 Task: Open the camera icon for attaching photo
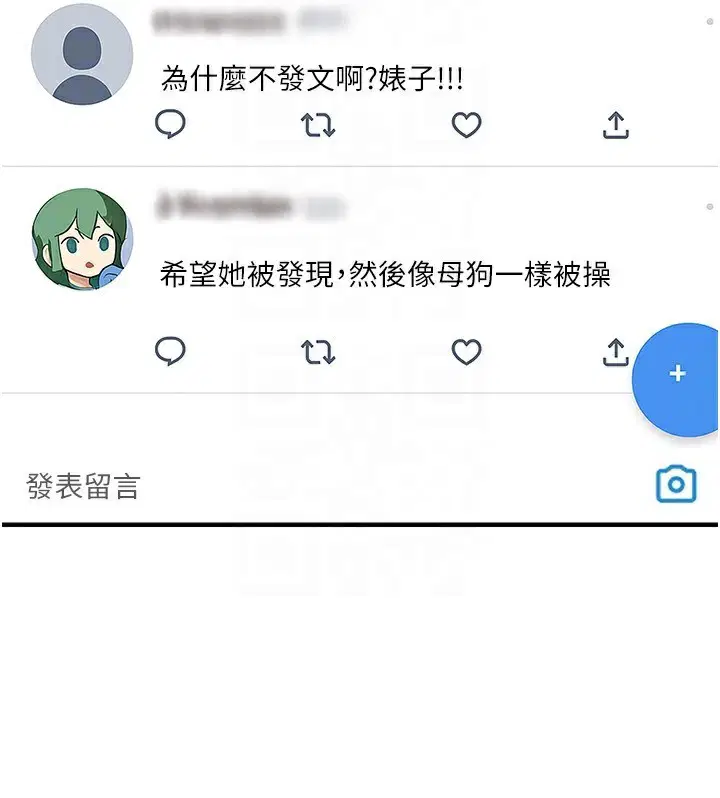click(x=676, y=483)
